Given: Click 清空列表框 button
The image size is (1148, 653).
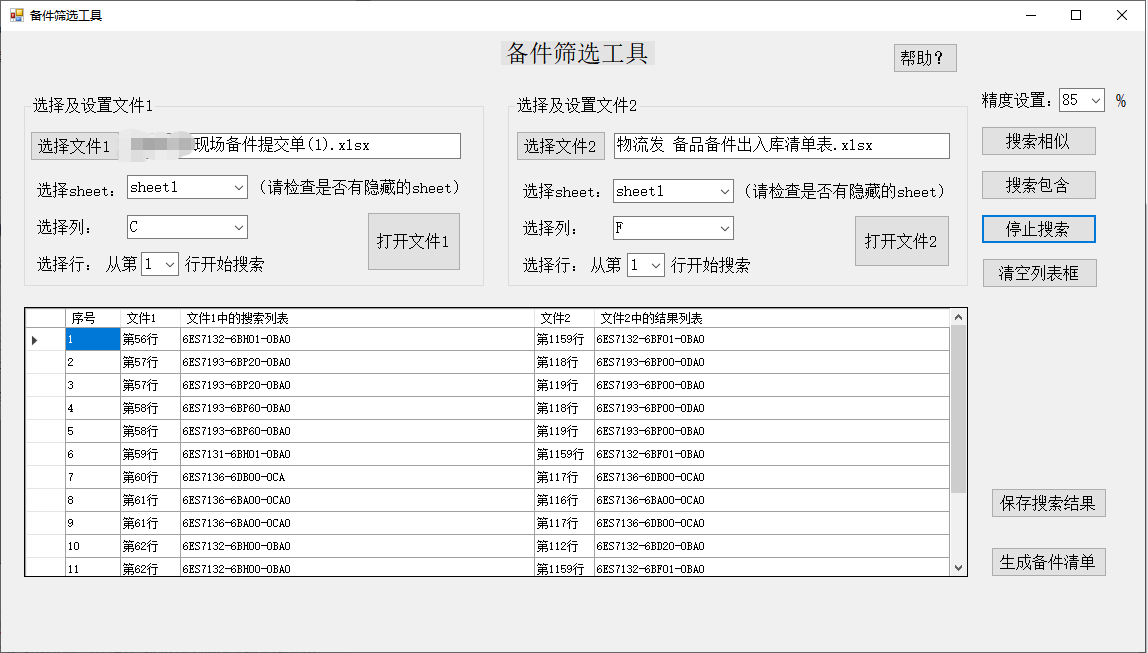Looking at the screenshot, I should coord(1039,273).
